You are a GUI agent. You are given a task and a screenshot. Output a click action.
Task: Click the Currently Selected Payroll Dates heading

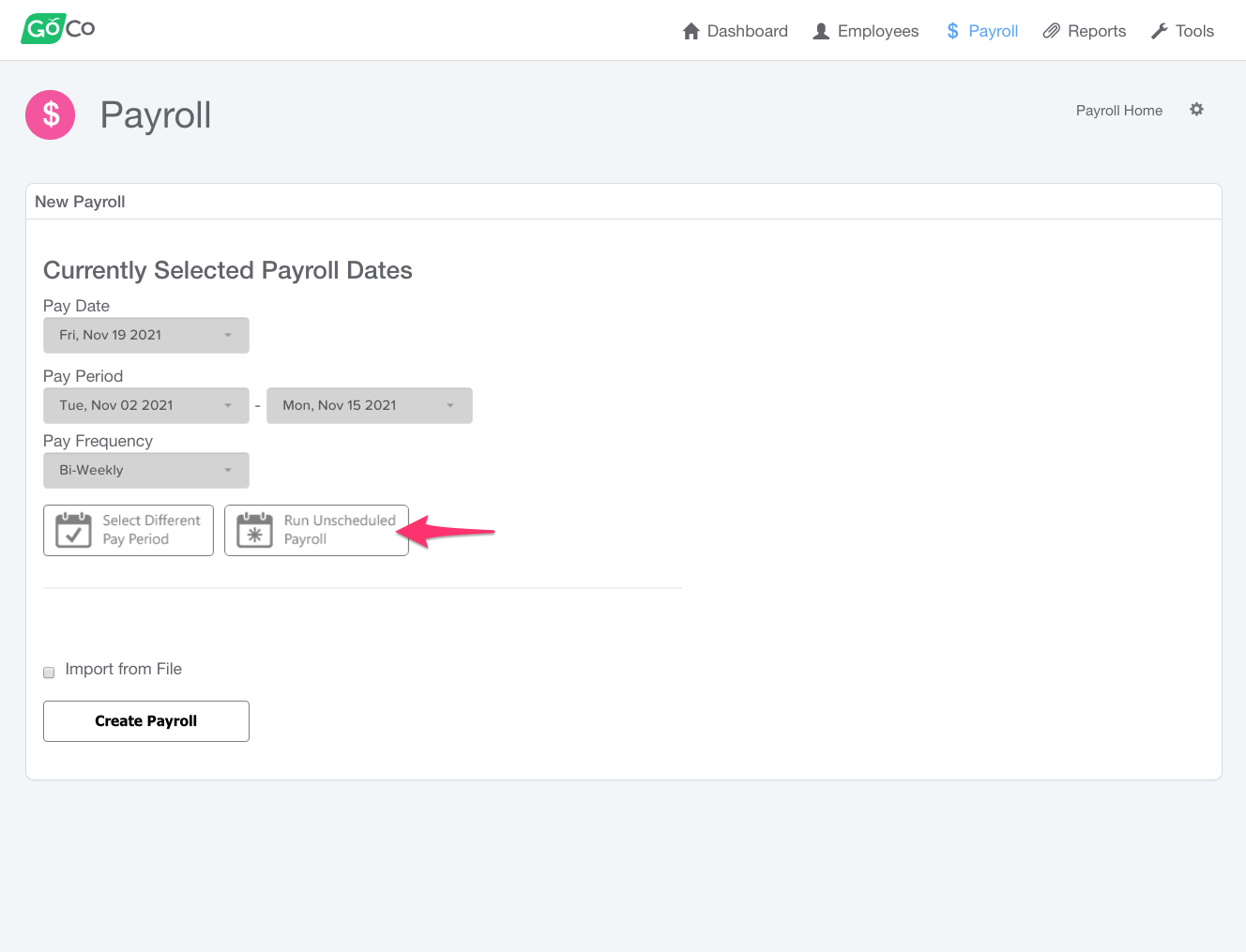coord(228,270)
